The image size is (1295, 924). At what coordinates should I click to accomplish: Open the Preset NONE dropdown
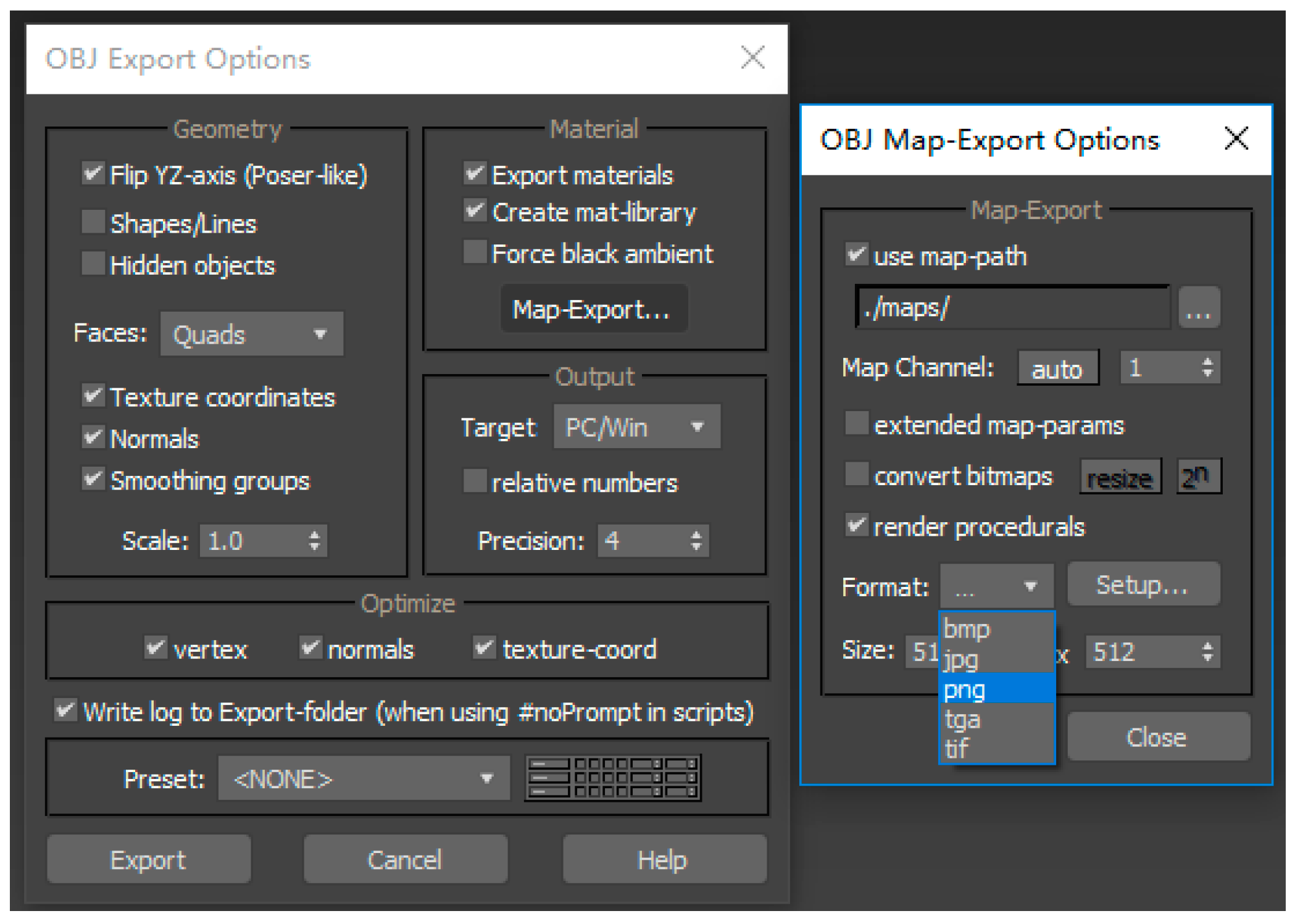pos(364,778)
